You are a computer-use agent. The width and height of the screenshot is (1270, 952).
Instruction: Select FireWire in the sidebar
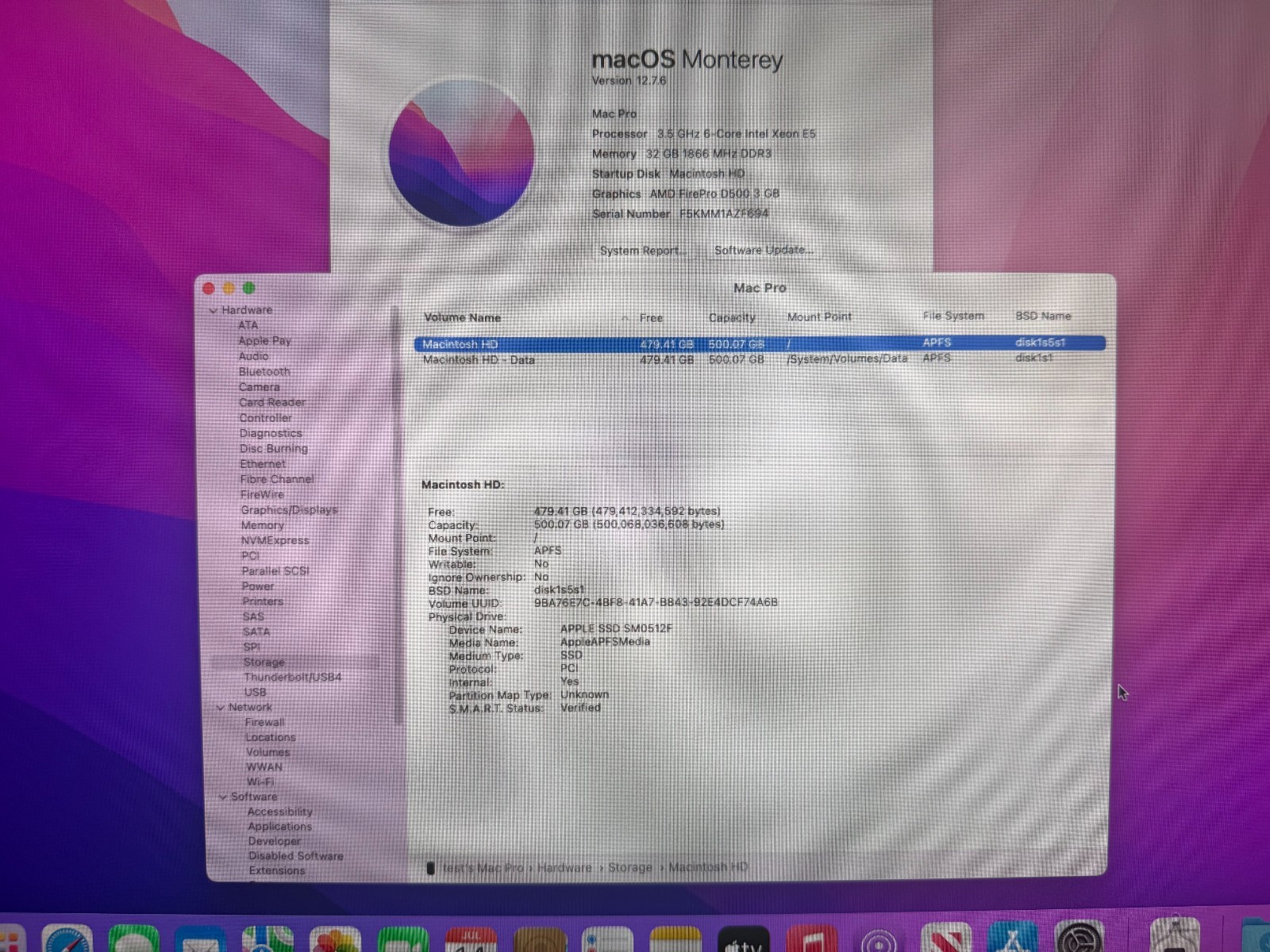[262, 494]
